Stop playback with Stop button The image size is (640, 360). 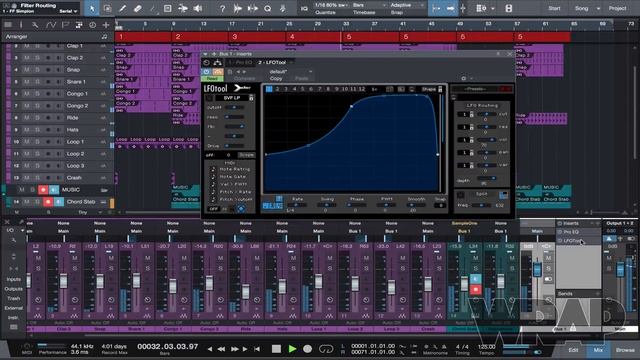point(276,349)
